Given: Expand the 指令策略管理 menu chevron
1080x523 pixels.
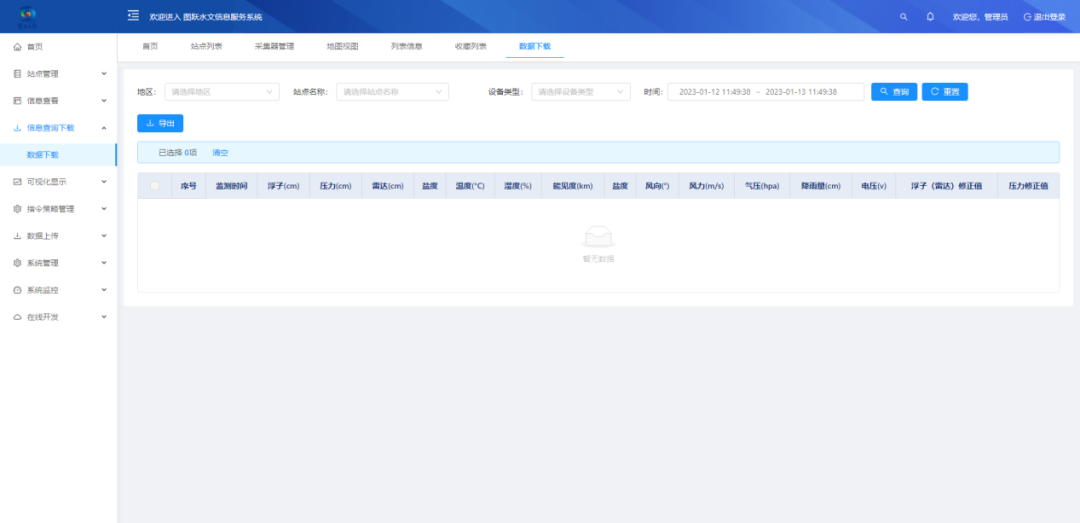Looking at the screenshot, I should click(104, 209).
